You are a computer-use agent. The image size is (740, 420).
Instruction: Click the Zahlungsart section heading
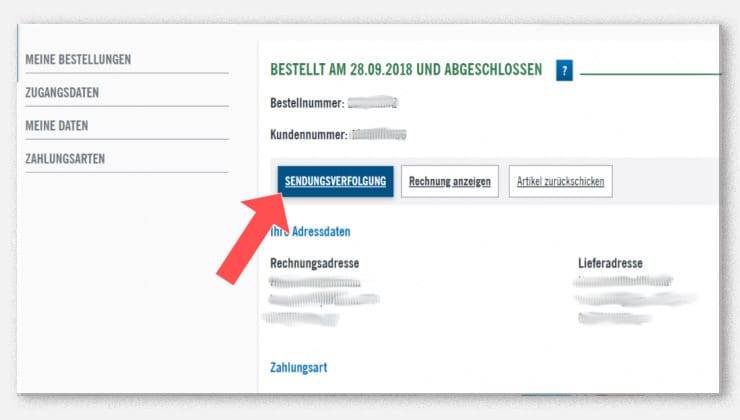point(298,367)
